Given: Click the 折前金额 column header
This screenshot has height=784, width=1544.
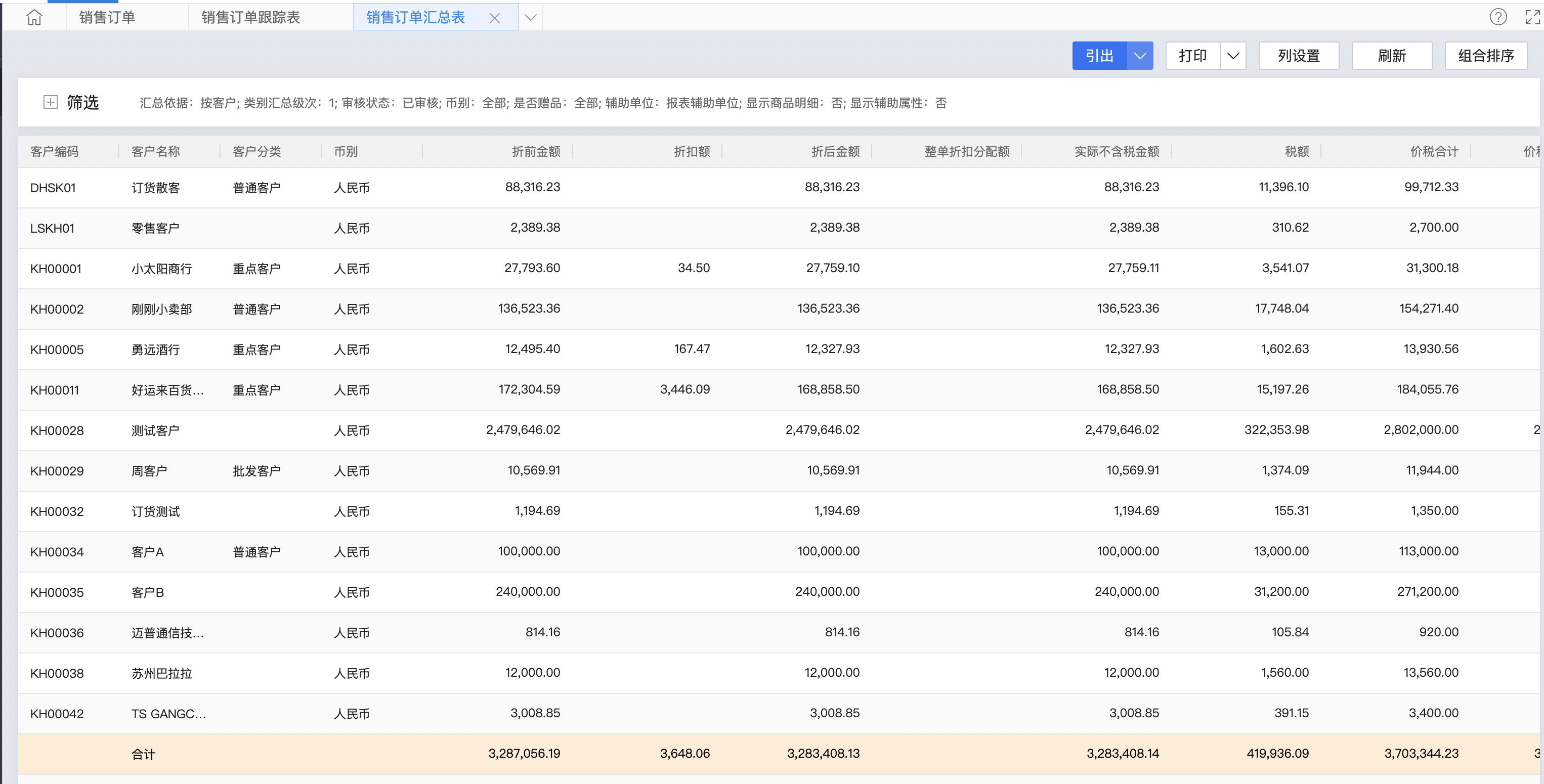Looking at the screenshot, I should (x=536, y=152).
